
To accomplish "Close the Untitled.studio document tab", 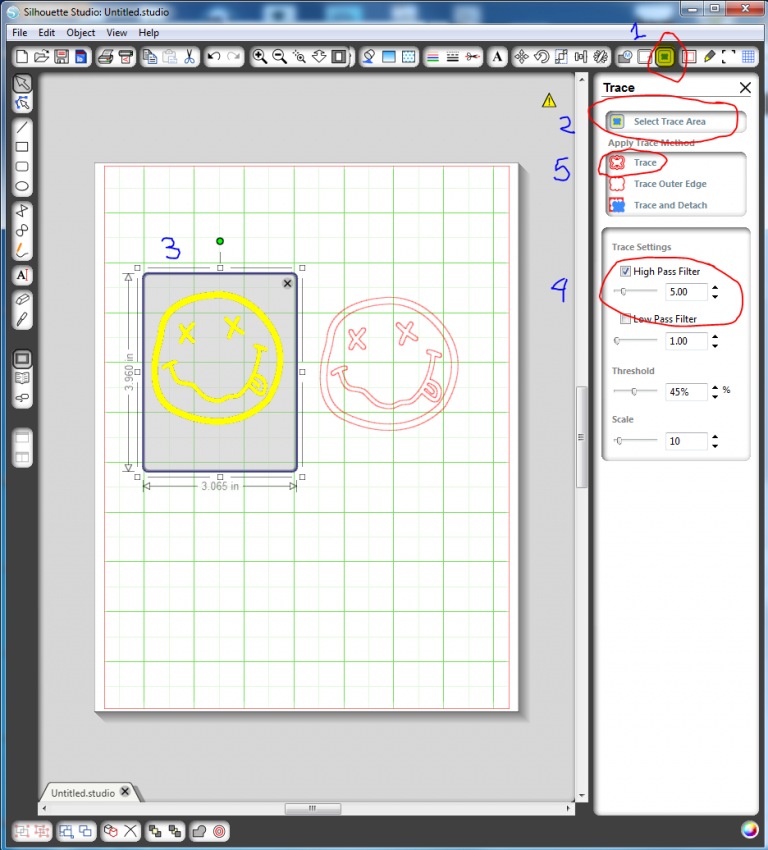I will point(125,791).
